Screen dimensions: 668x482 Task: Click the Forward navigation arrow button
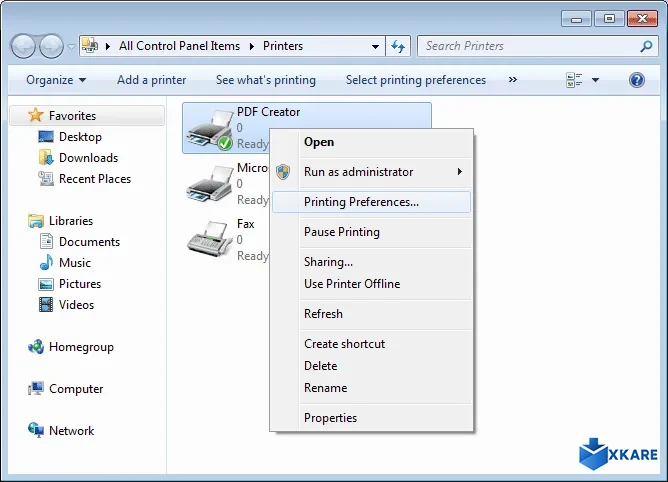click(51, 46)
